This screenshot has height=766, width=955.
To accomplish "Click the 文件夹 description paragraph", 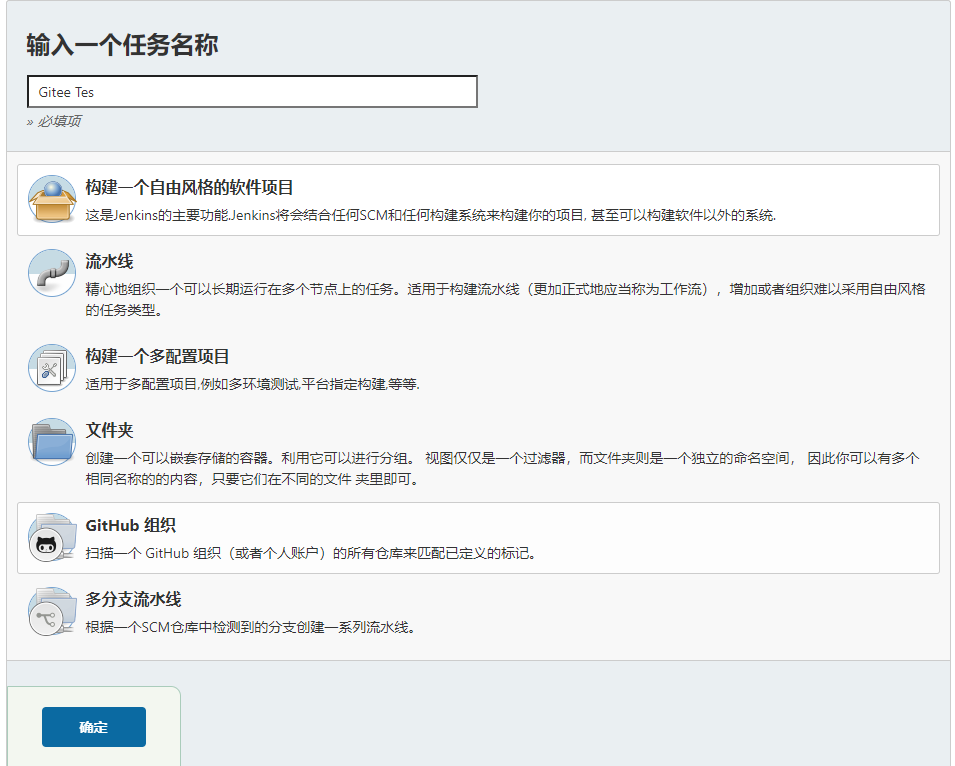I will pyautogui.click(x=502, y=468).
